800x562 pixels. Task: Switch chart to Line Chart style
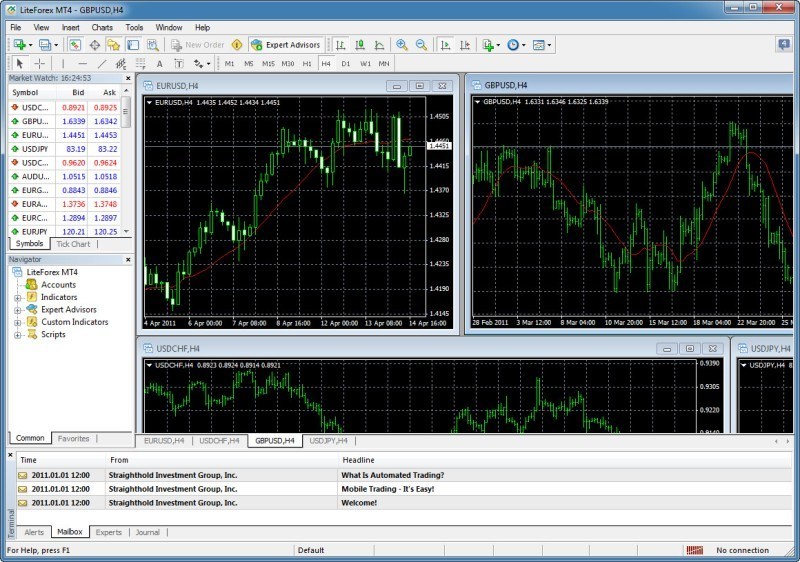tap(379, 45)
